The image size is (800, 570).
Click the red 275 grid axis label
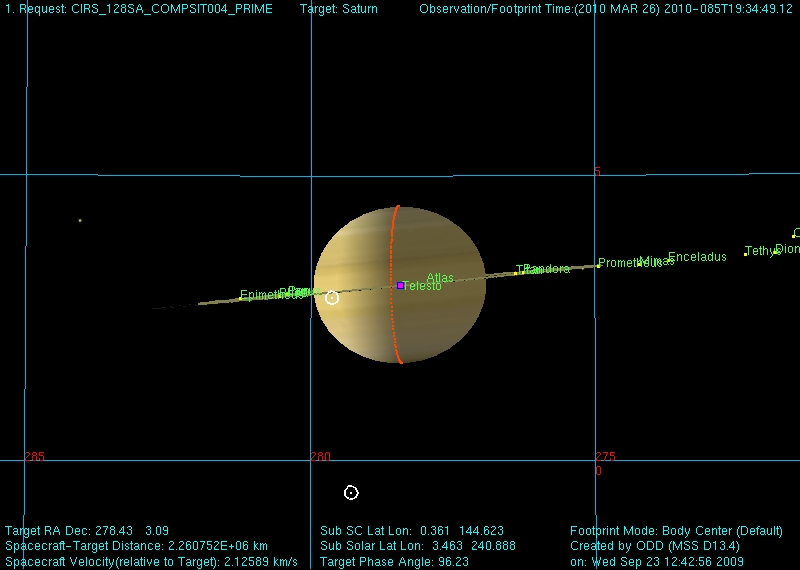click(x=605, y=457)
